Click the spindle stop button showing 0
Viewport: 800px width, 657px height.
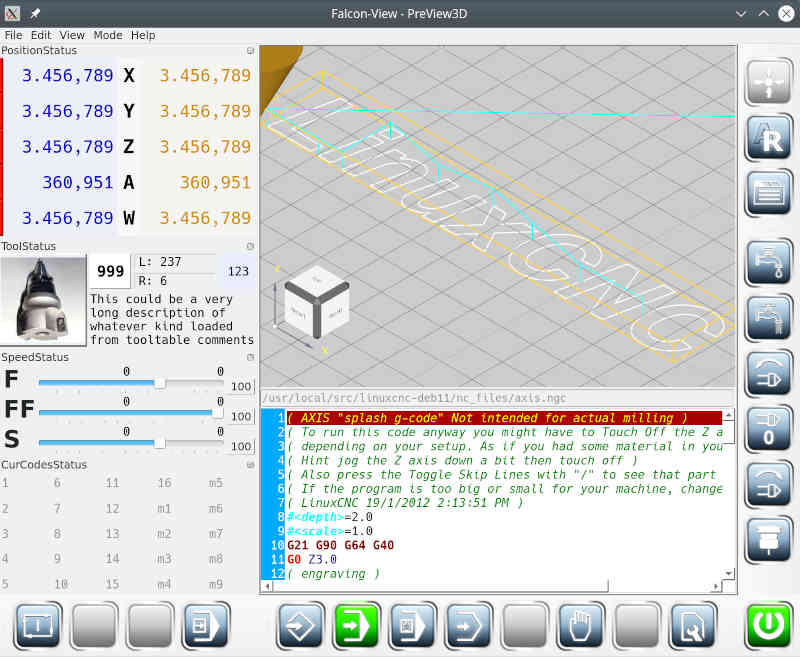pos(768,431)
